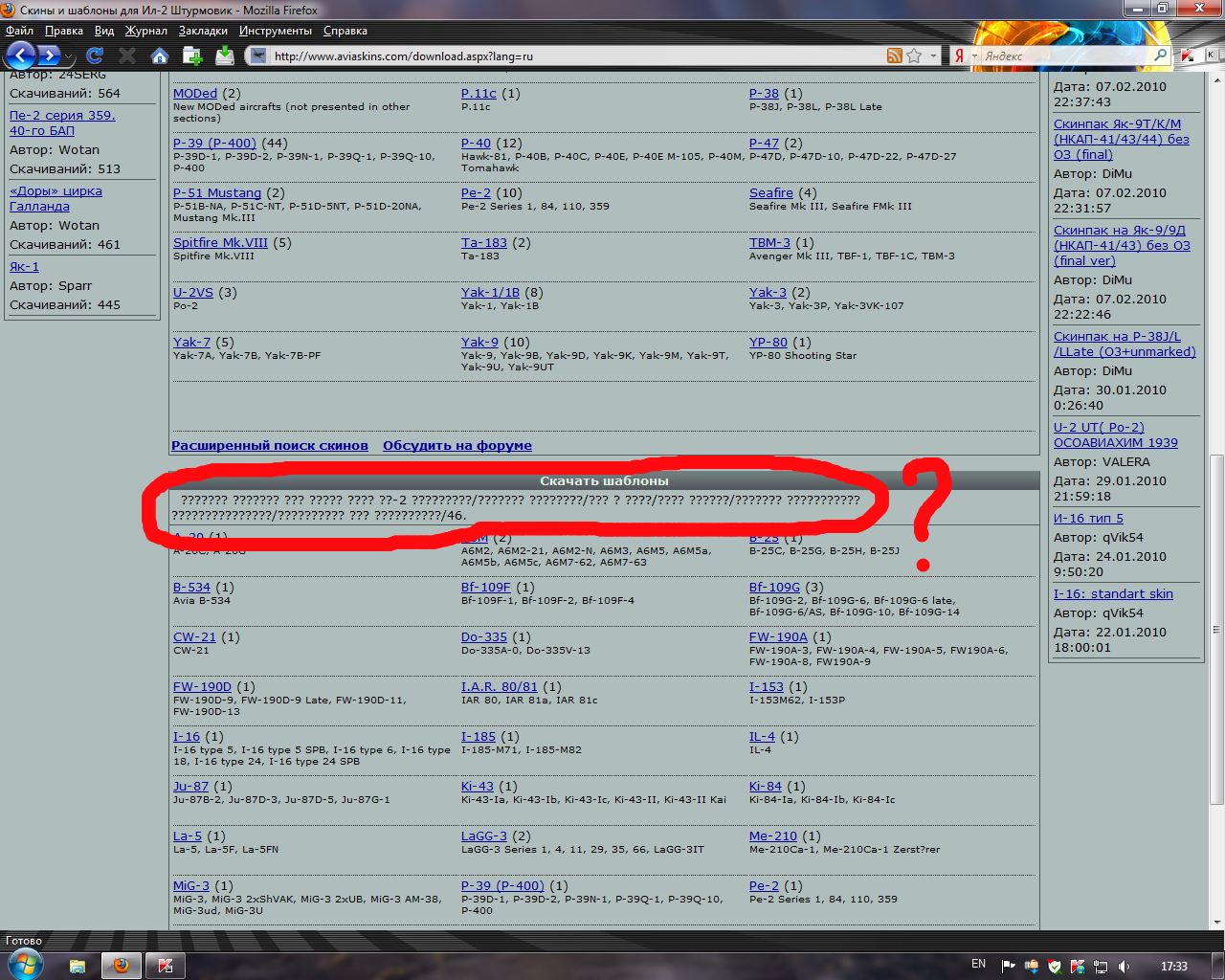Open the Пе-2 серия 359 sidebar link
1225x980 pixels.
(x=62, y=123)
